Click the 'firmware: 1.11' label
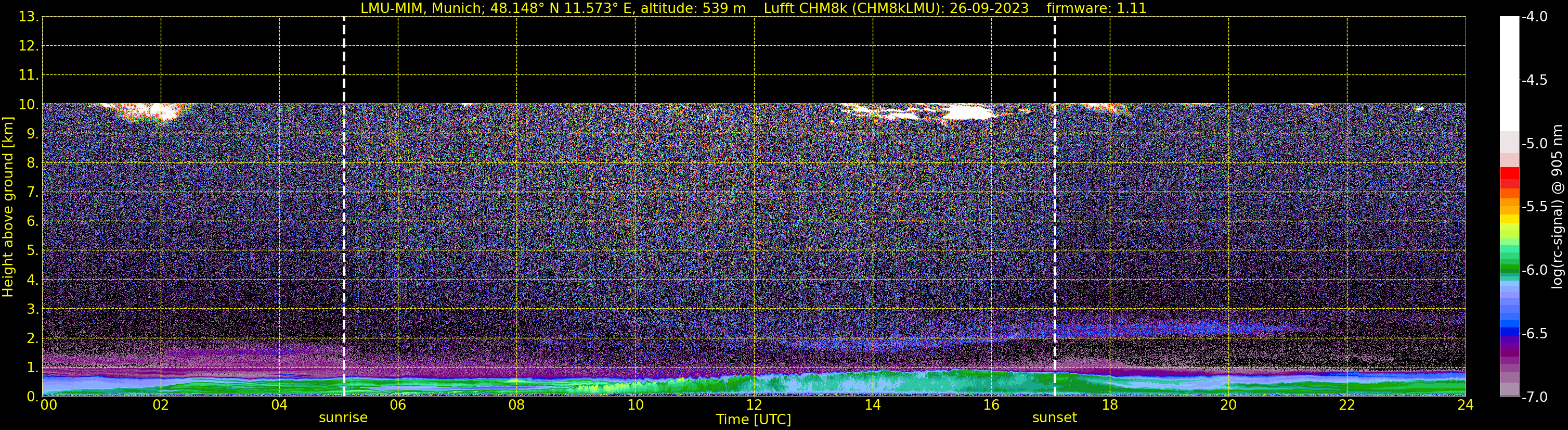The image size is (1568, 430). tap(1096, 8)
